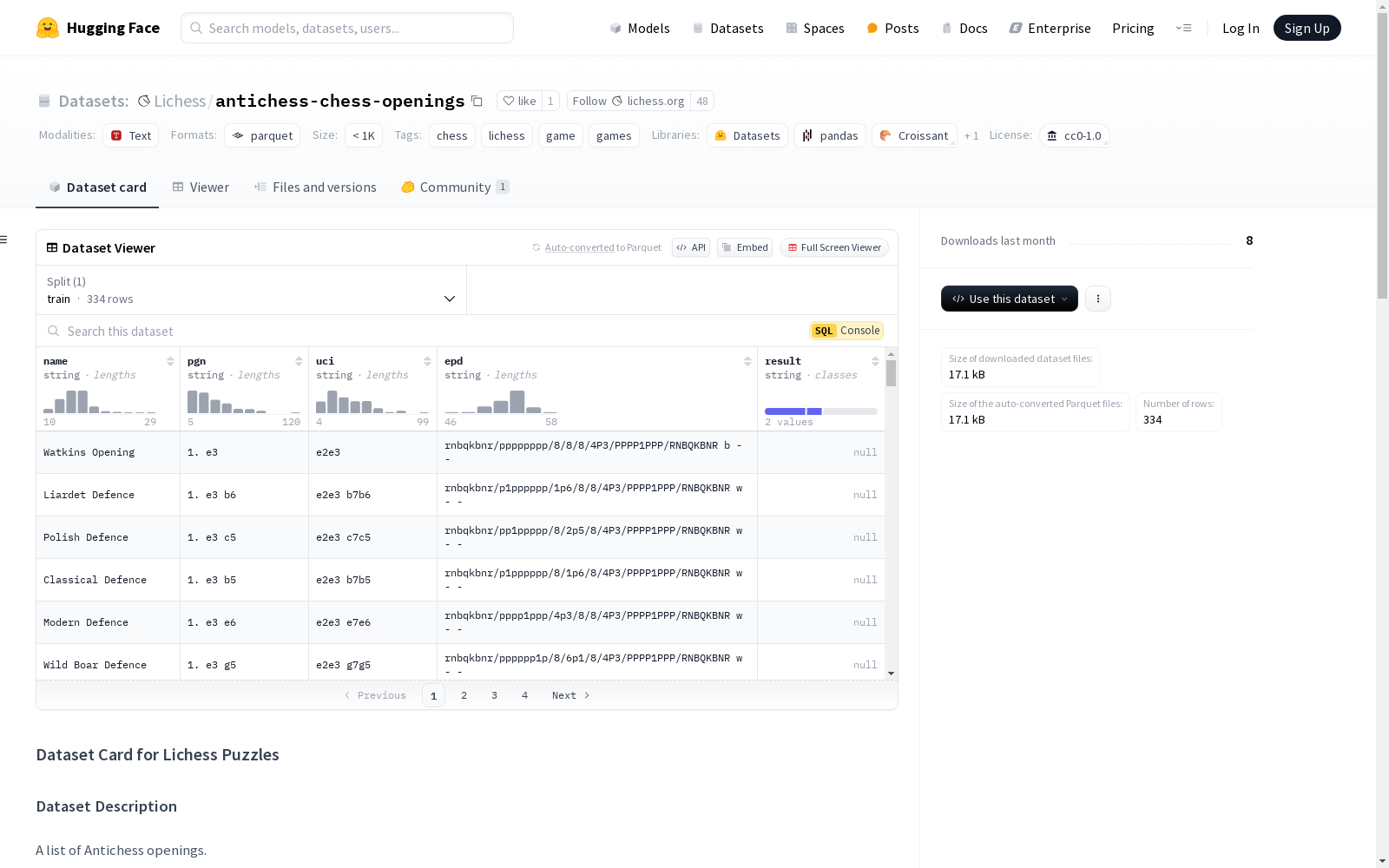
Task: Click the table vertical scrollbar thumb
Action: point(891,373)
